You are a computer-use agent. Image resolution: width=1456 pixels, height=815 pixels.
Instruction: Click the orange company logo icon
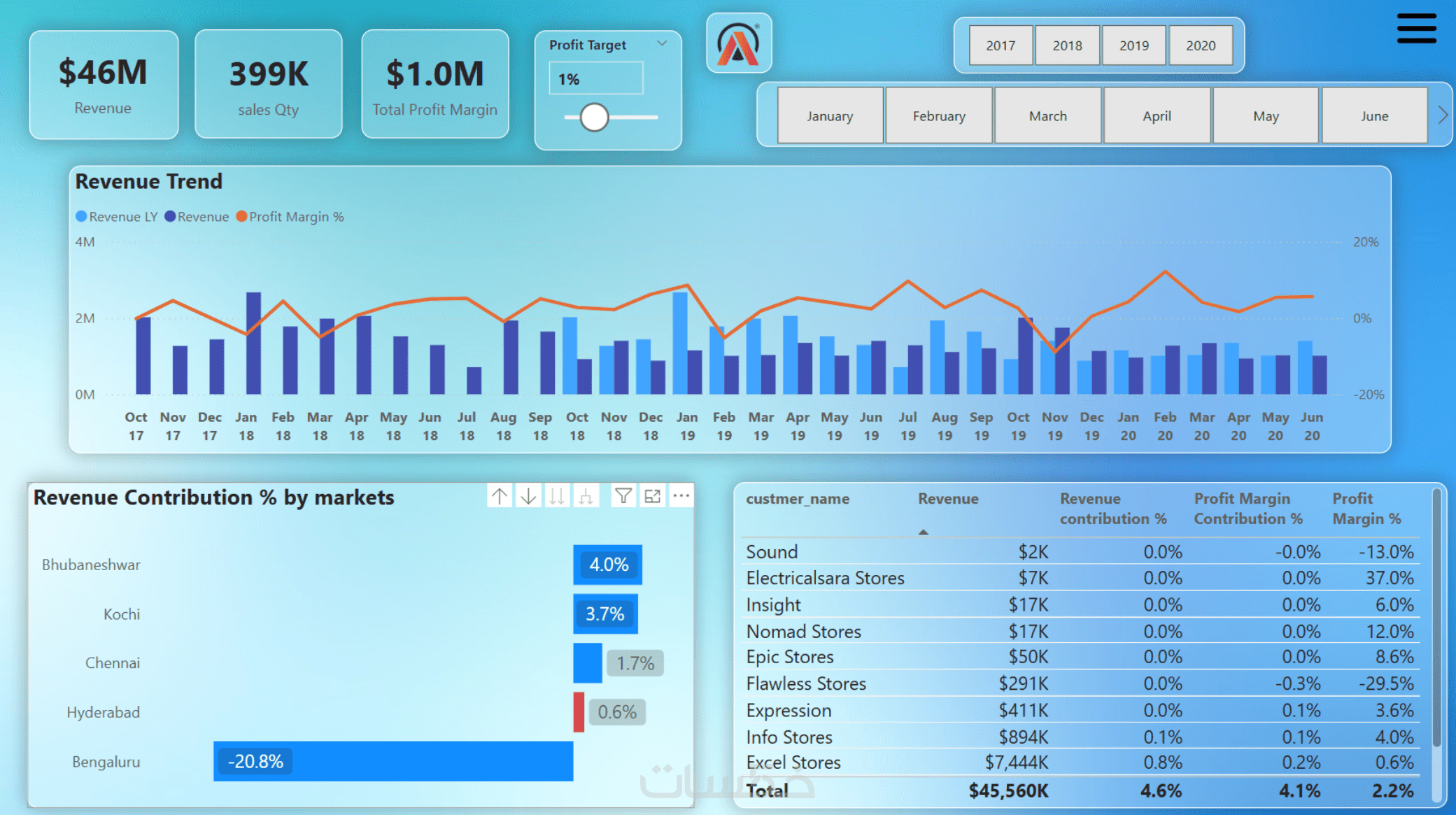(x=739, y=43)
